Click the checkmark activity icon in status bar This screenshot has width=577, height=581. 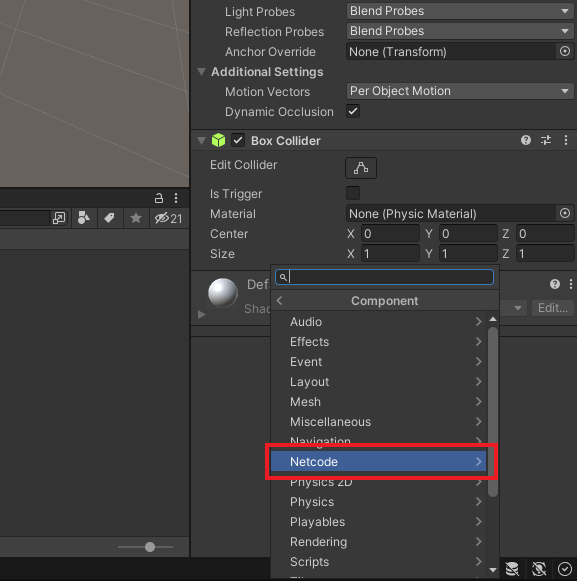pos(565,569)
